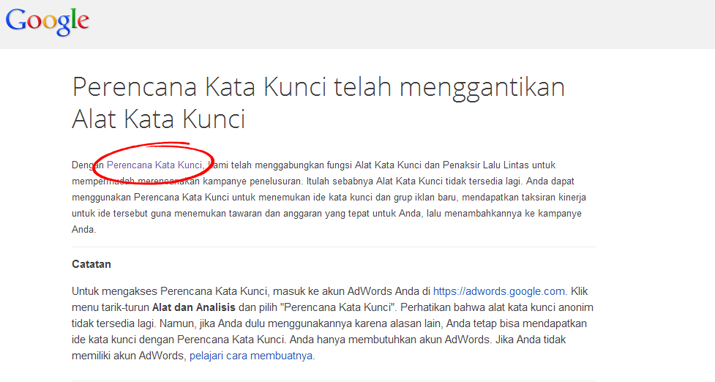Click the heading line 'Alat Kata Kunci'
Viewport: 715px width, 382px height.
[159, 119]
